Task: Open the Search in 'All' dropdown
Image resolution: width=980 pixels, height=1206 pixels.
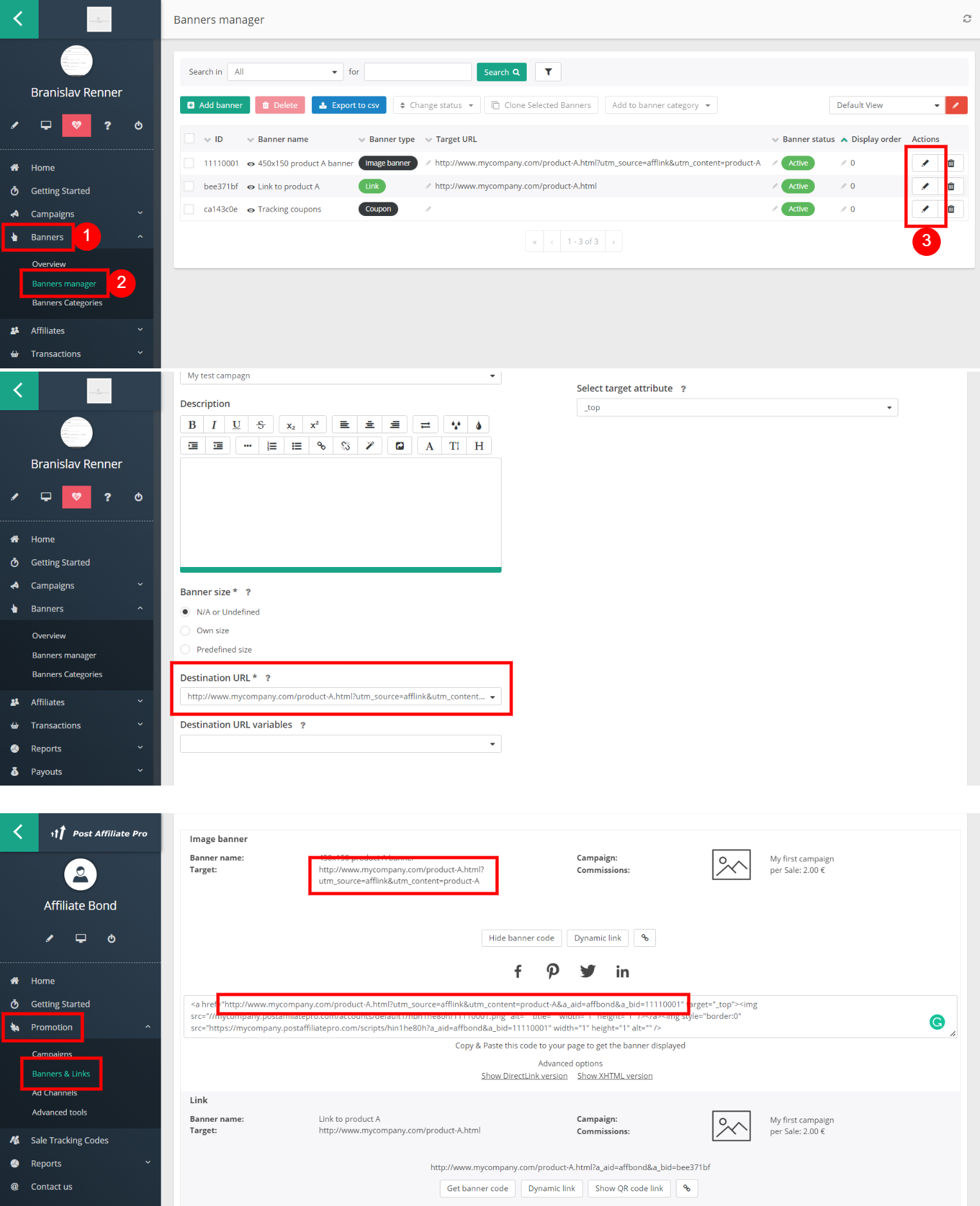Action: point(286,72)
